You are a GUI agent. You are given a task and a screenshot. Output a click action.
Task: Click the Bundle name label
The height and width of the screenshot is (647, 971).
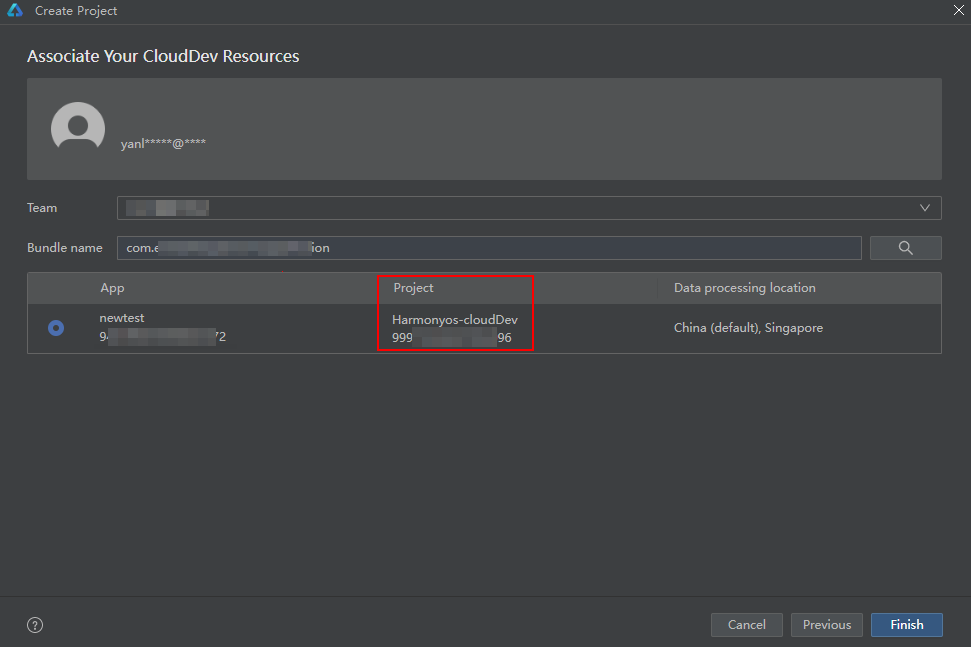pos(65,248)
